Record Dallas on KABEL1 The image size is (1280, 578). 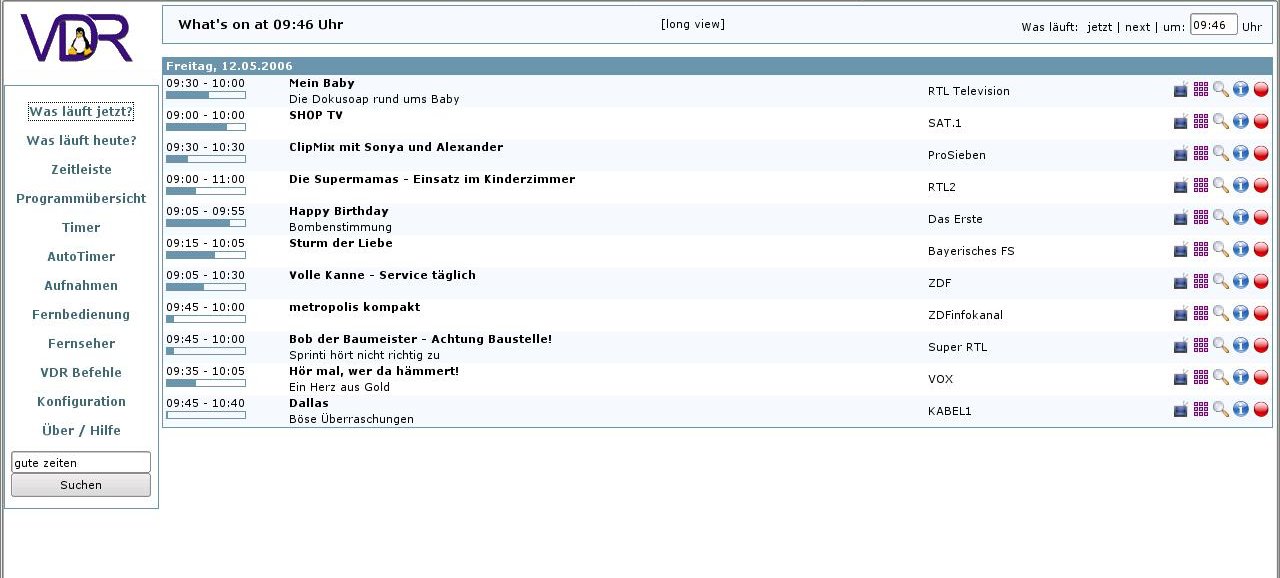[1261, 410]
